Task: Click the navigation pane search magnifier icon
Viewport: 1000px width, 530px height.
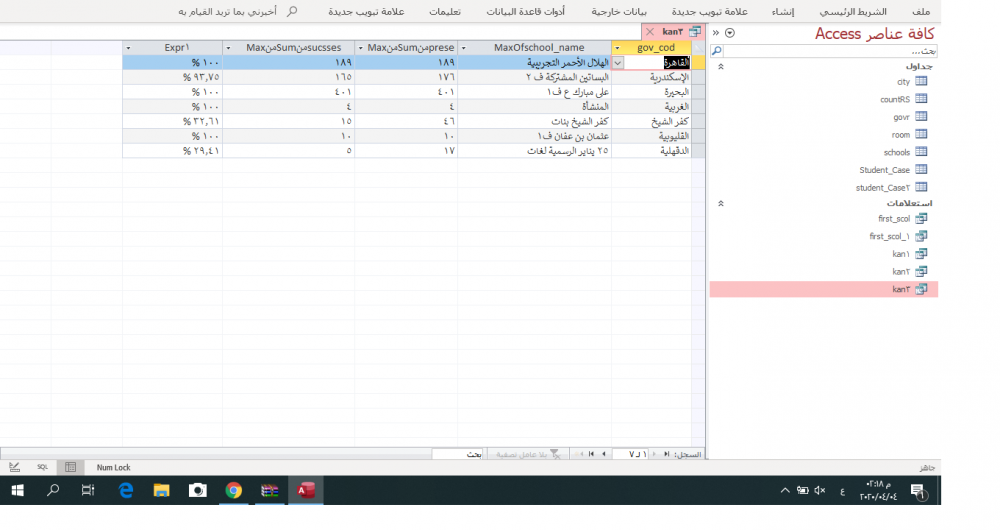Action: pyautogui.click(x=717, y=51)
